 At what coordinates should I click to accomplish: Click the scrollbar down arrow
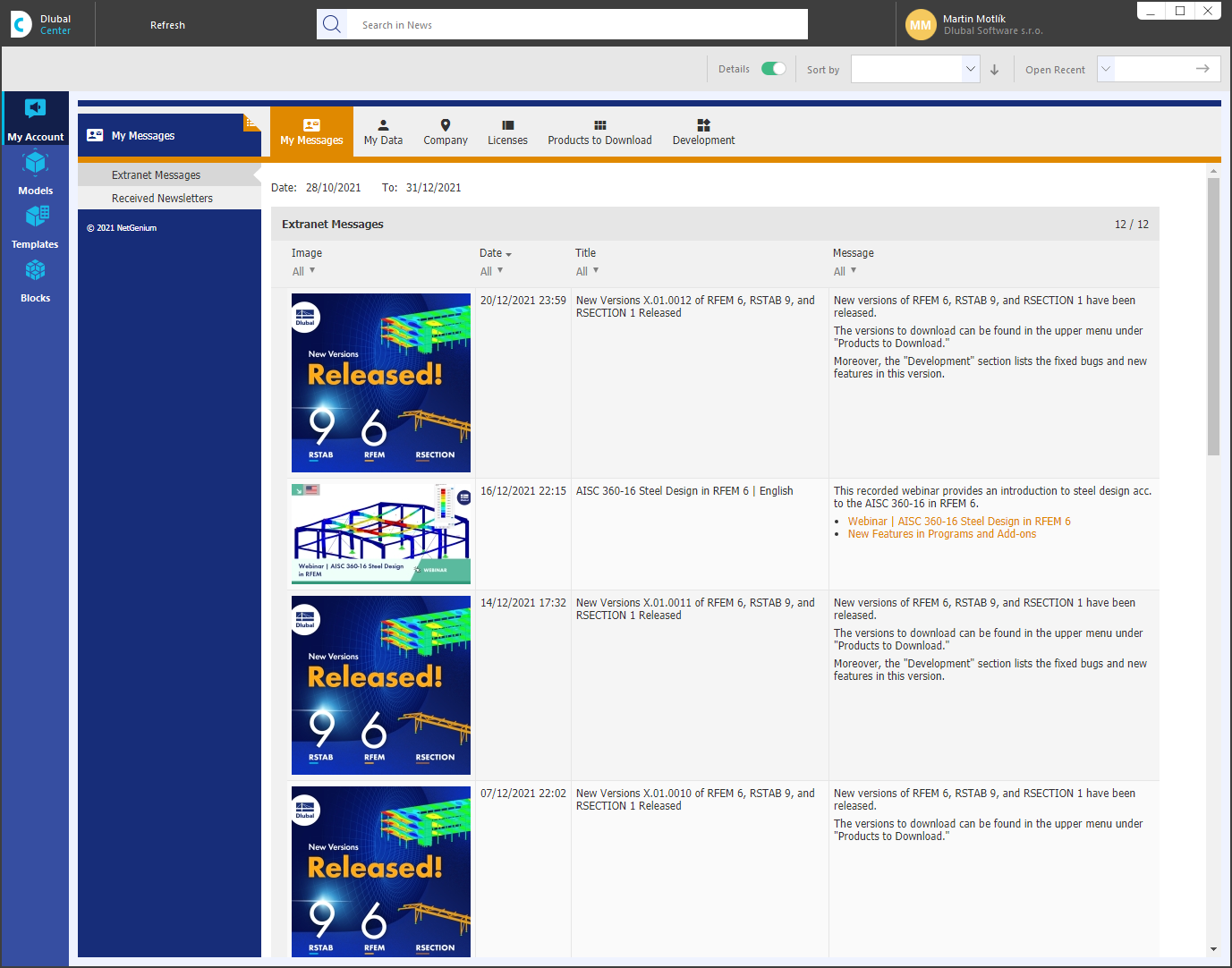coord(1213,949)
